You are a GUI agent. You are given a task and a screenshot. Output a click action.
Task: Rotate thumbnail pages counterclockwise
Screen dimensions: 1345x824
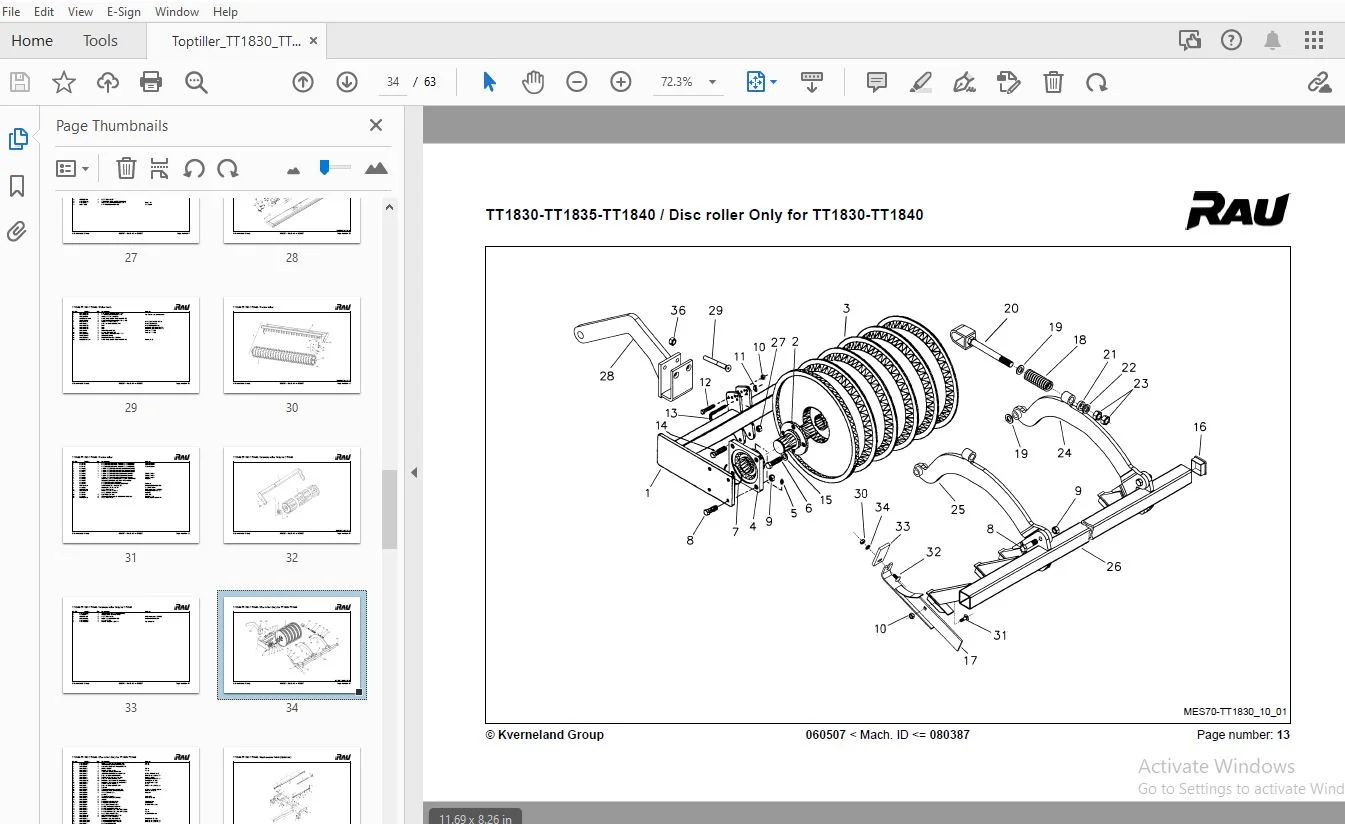(194, 168)
